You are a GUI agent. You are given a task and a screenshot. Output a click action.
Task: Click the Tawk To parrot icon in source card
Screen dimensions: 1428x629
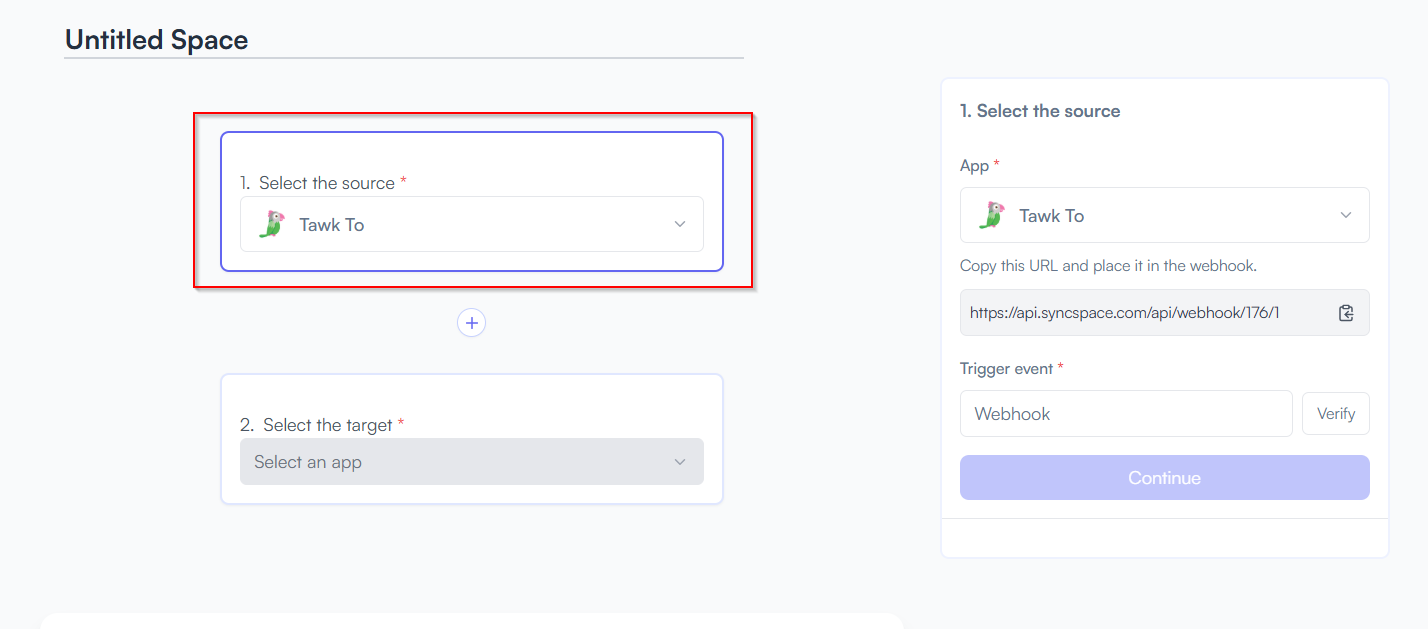coord(272,224)
